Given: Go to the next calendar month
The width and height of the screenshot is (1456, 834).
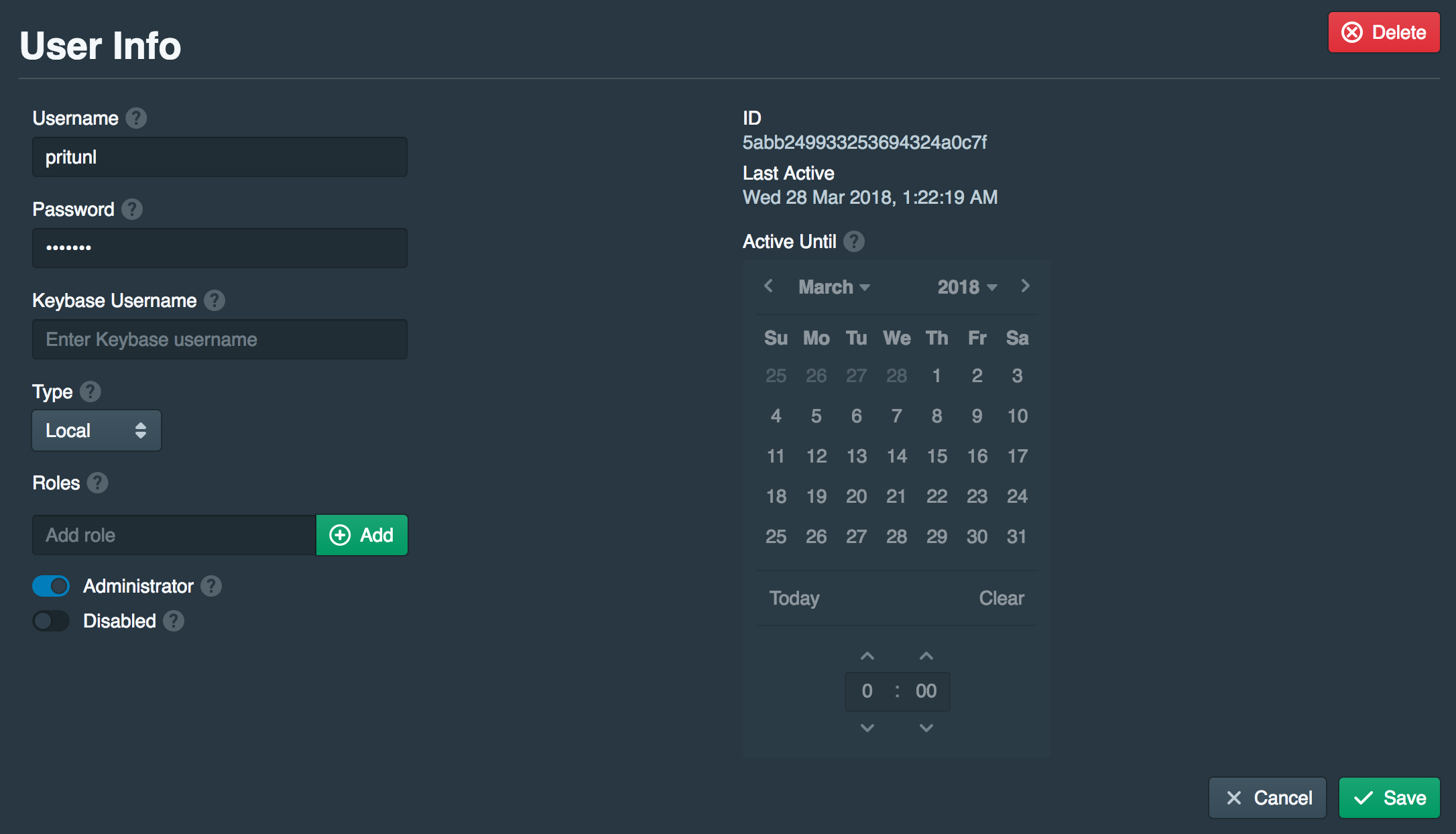Looking at the screenshot, I should point(1025,286).
